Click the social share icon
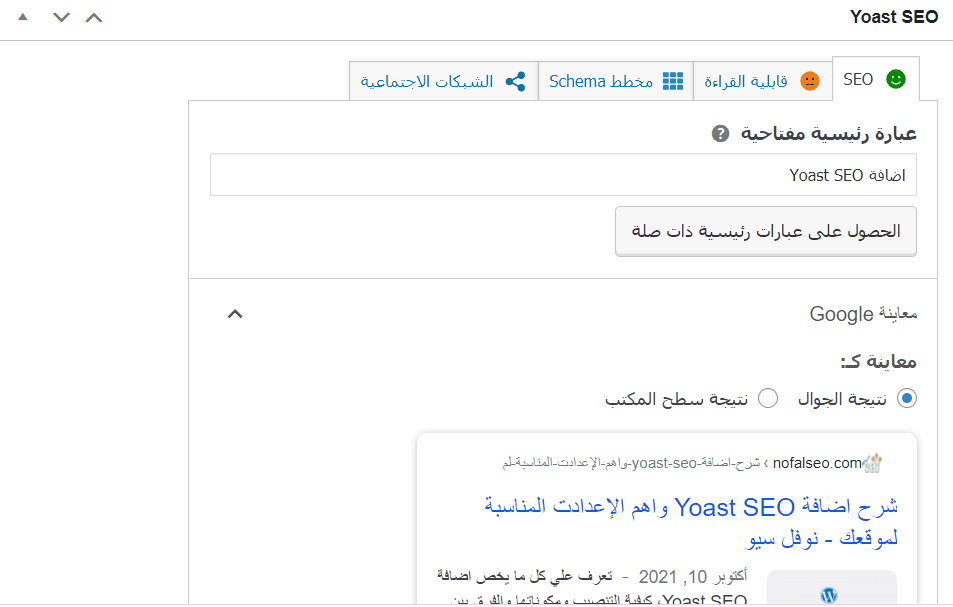The image size is (953, 607). tap(515, 81)
